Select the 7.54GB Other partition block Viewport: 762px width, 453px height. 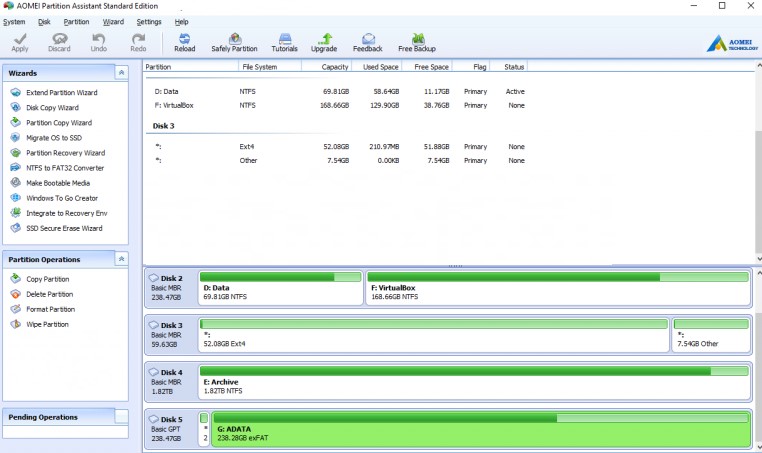pos(711,335)
